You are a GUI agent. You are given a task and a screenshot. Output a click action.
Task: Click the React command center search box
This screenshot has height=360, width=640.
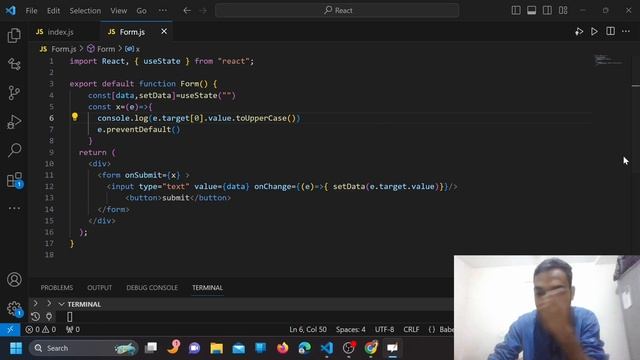(337, 10)
